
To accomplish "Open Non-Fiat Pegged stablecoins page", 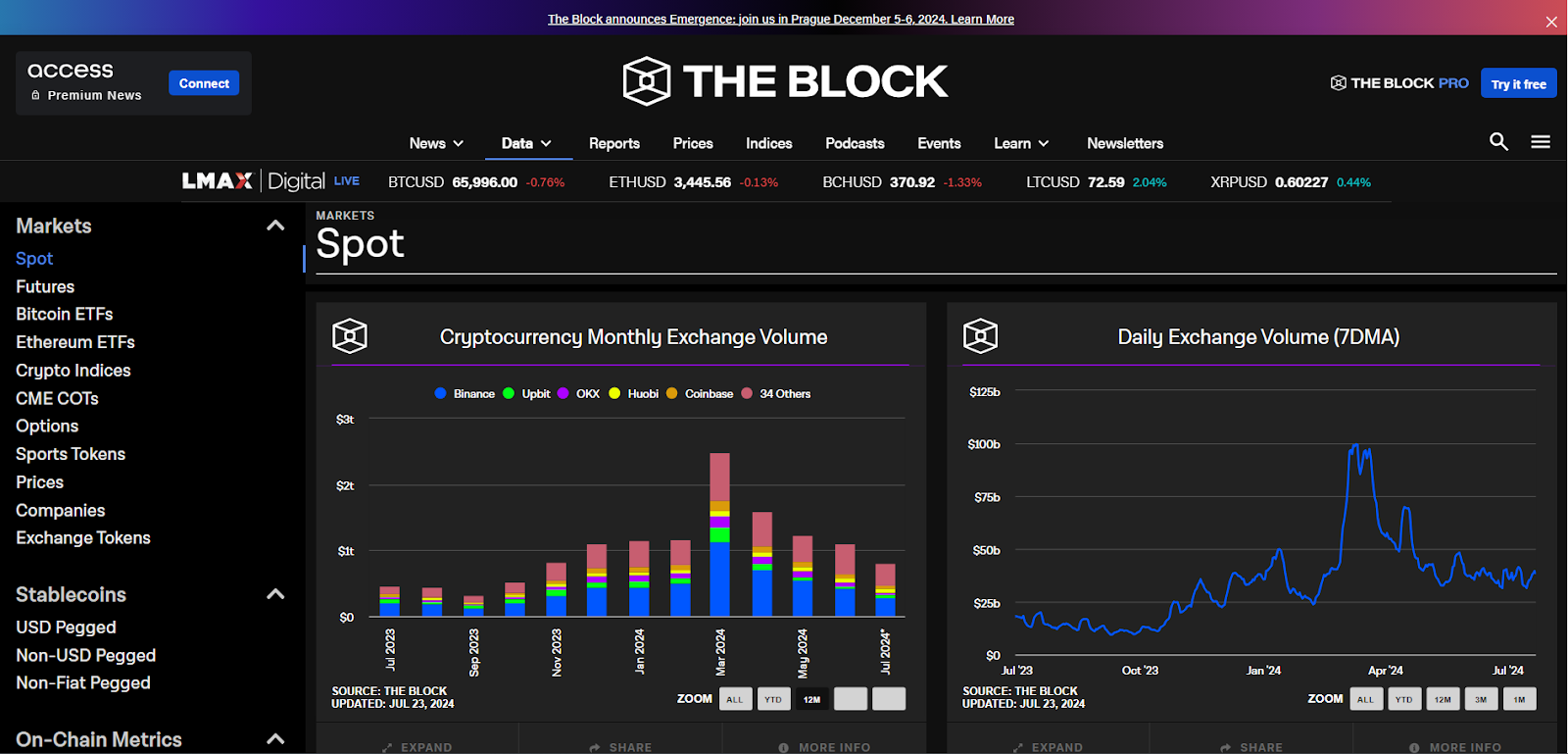I will tap(83, 682).
